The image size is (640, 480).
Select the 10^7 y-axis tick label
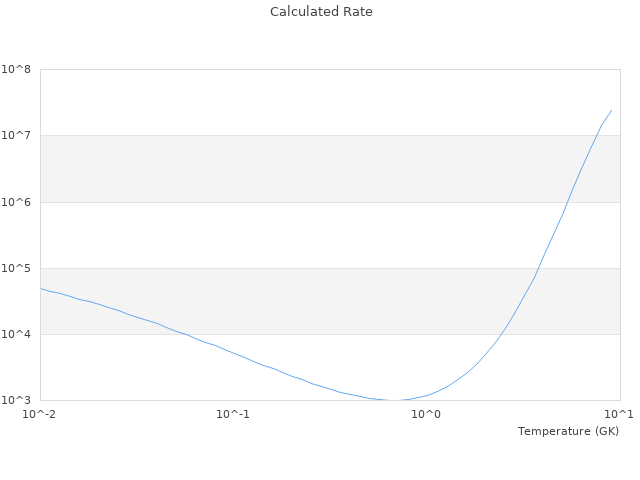click(x=16, y=135)
